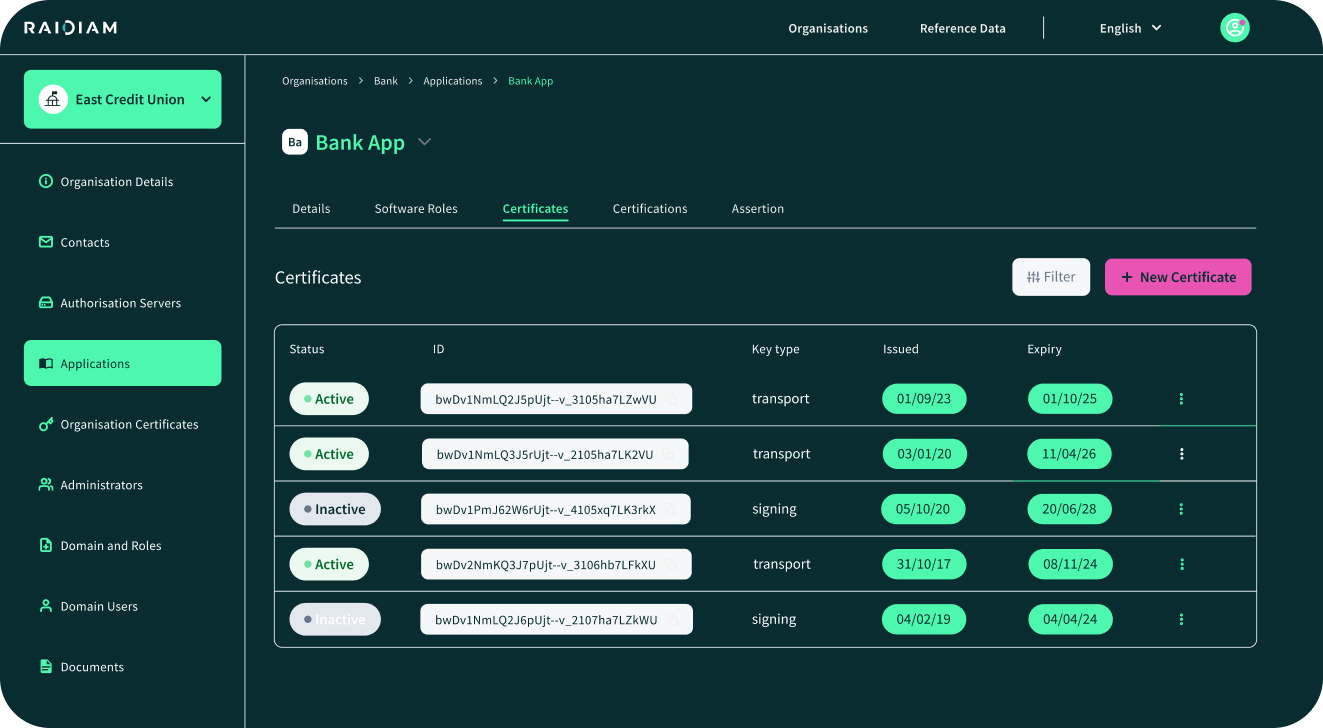Open three-dot menu for certificate expiring 01/10/25
The image size is (1323, 728).
point(1181,399)
